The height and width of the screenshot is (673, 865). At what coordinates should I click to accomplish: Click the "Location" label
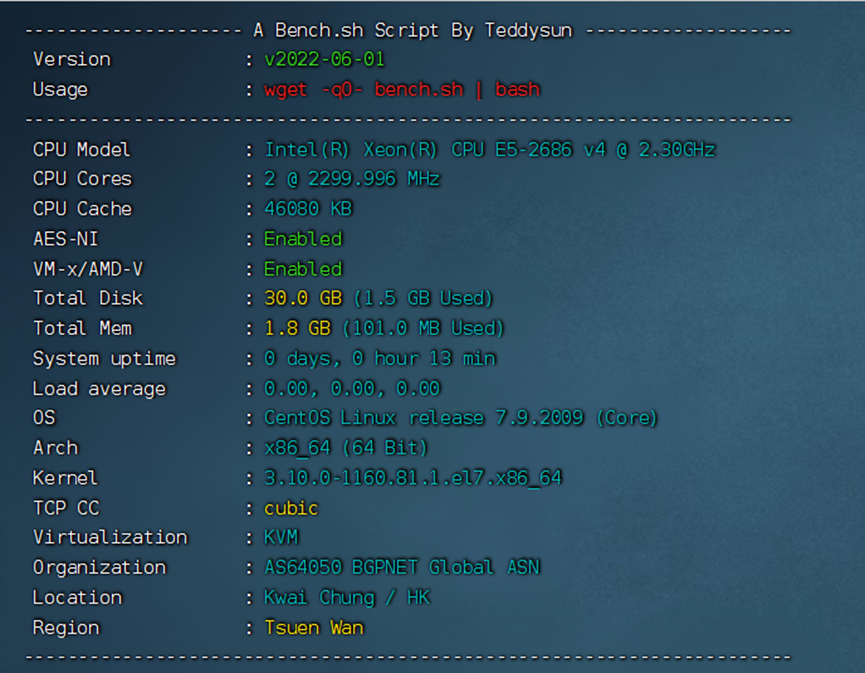click(77, 598)
